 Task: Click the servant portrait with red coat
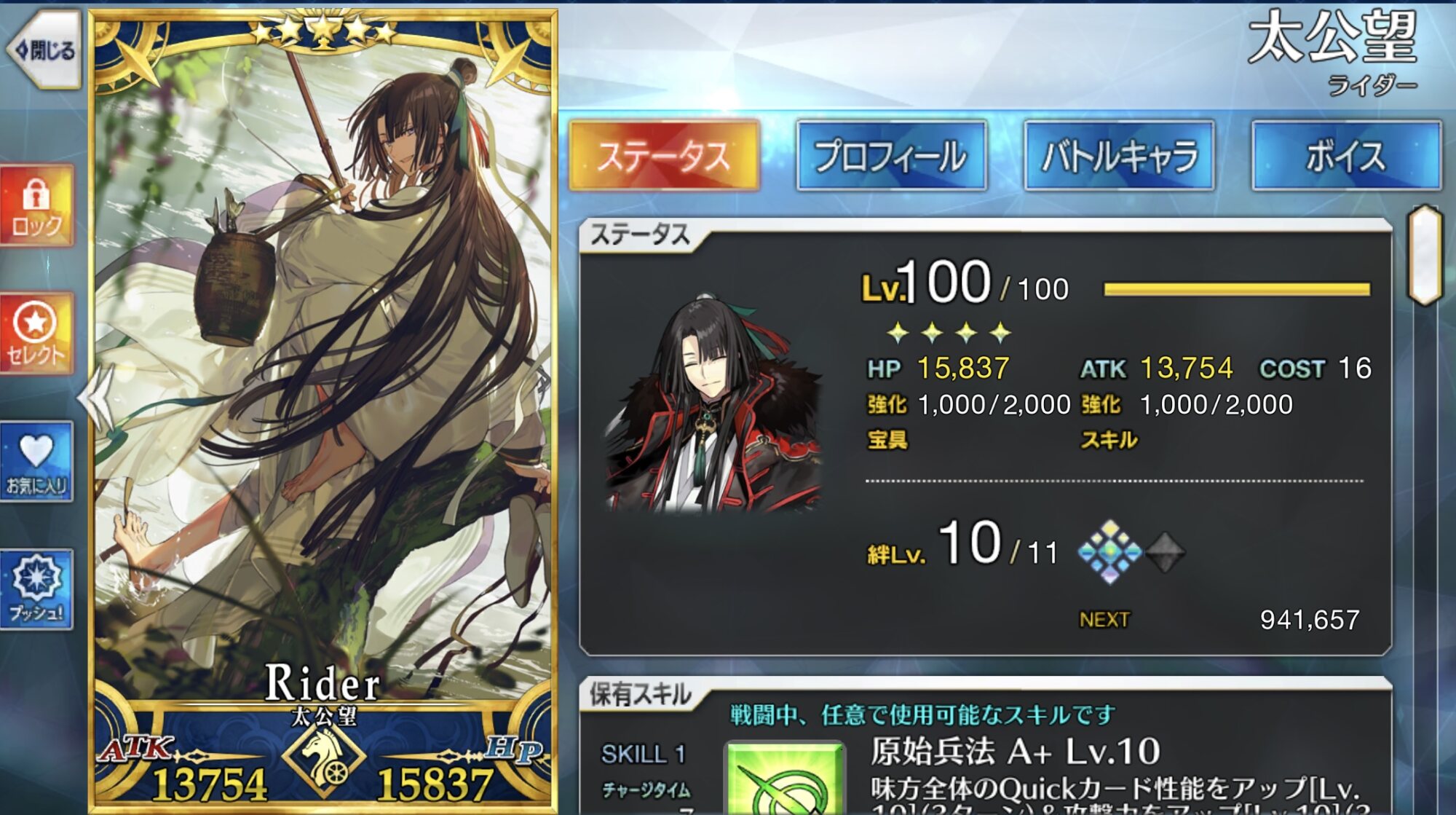pyautogui.click(x=713, y=404)
